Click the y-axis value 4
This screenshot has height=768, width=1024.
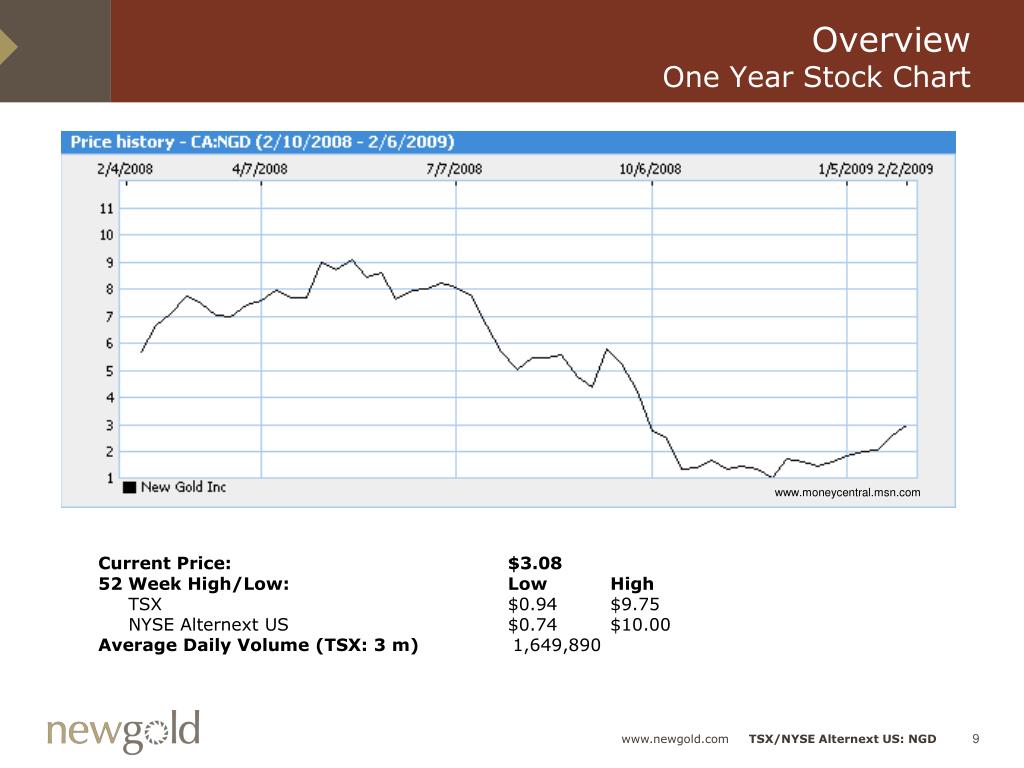110,397
